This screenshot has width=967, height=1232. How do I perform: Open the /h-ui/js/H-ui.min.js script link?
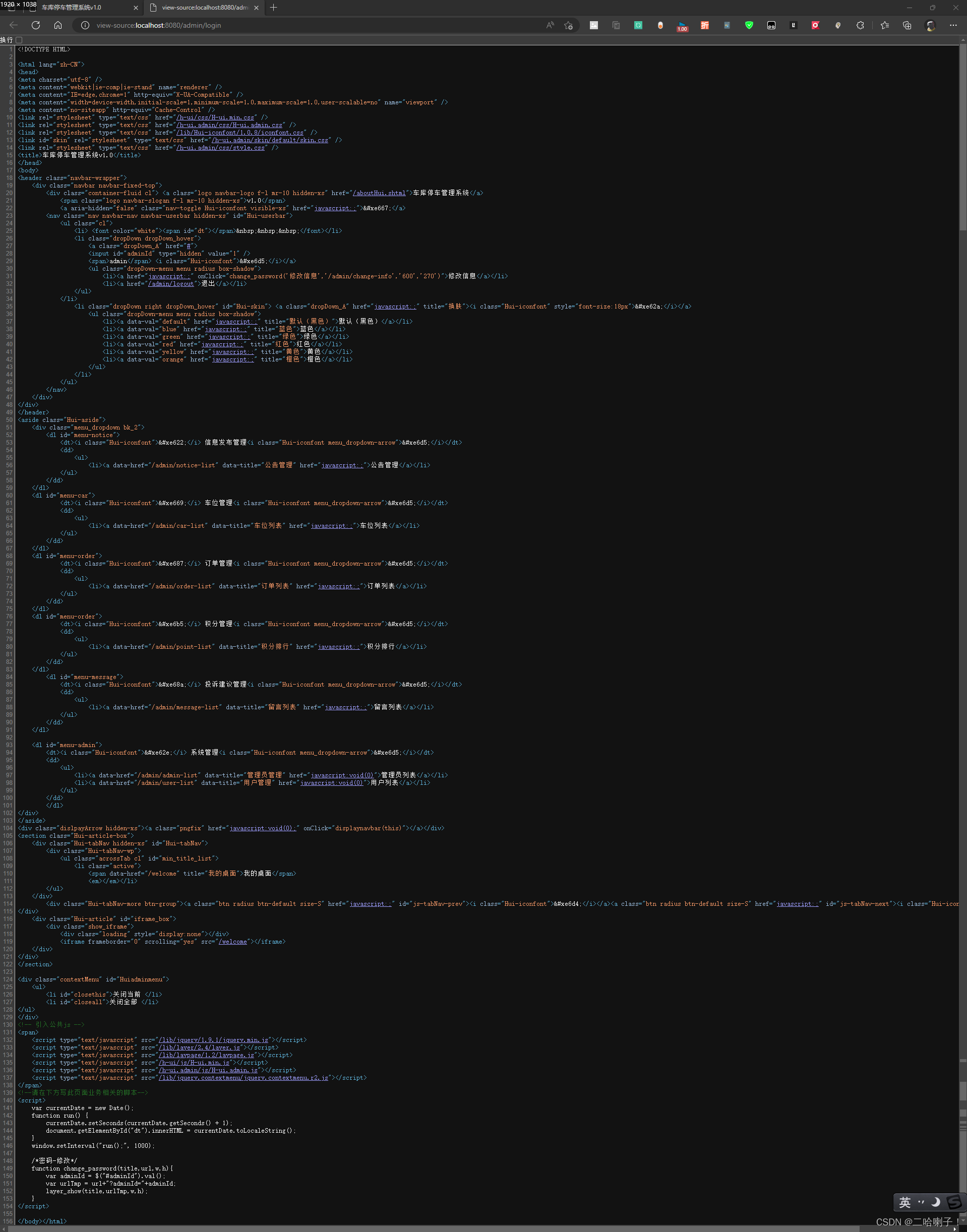[194, 1063]
